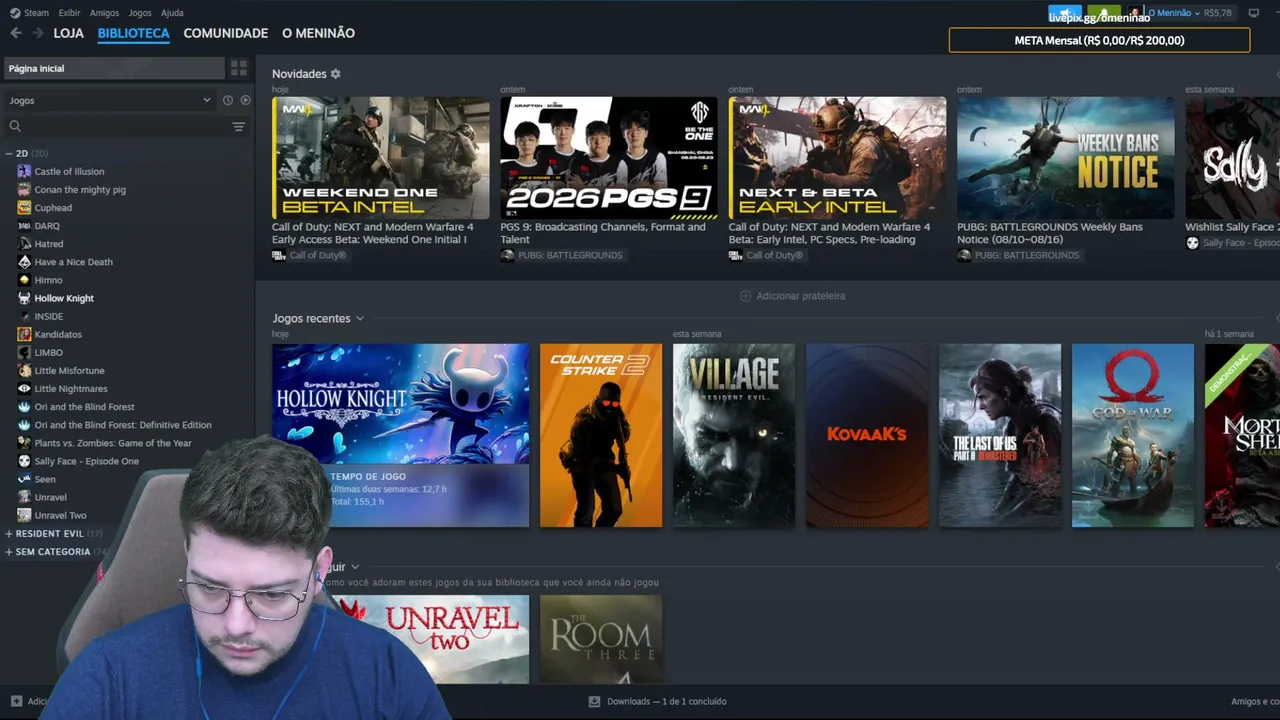Open the Jogos recentes shelf dropdown
1280x720 pixels.
pyautogui.click(x=360, y=319)
